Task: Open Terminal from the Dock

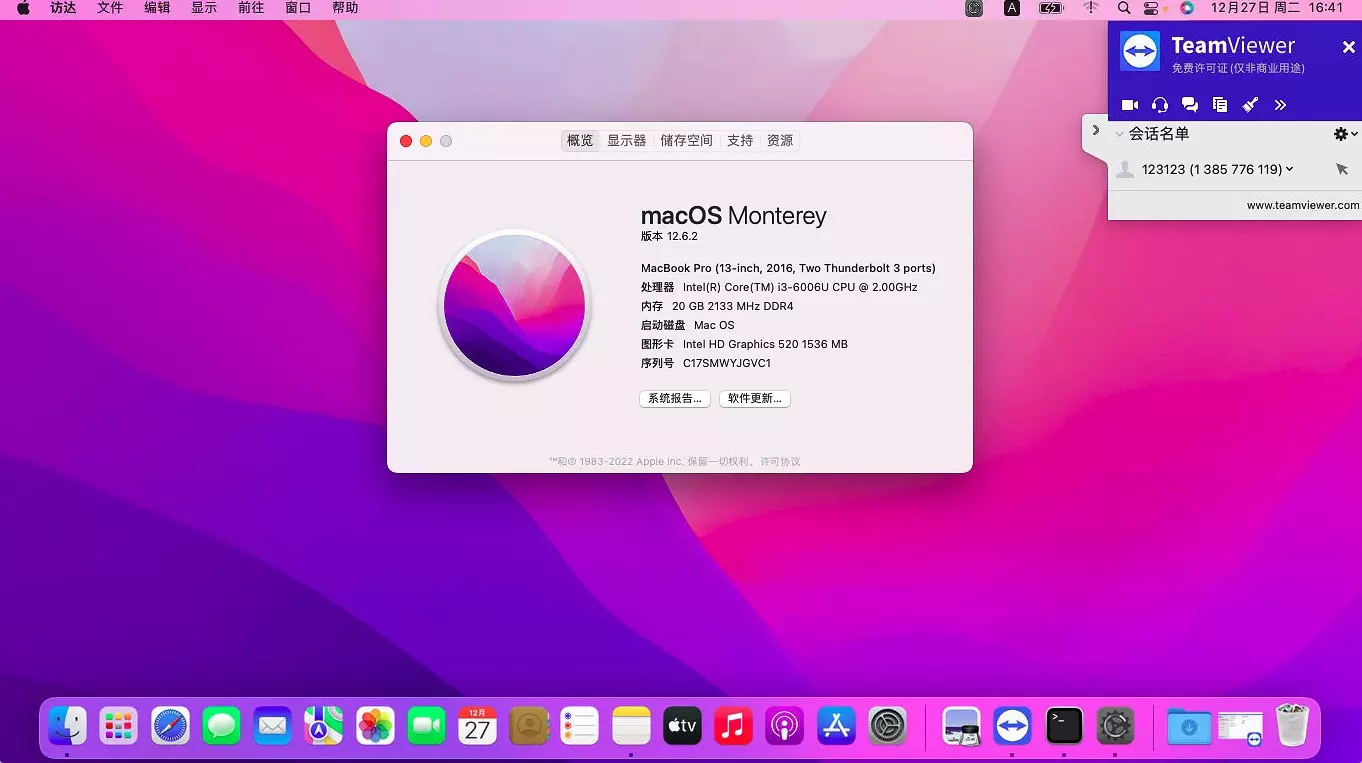Action: click(1063, 725)
